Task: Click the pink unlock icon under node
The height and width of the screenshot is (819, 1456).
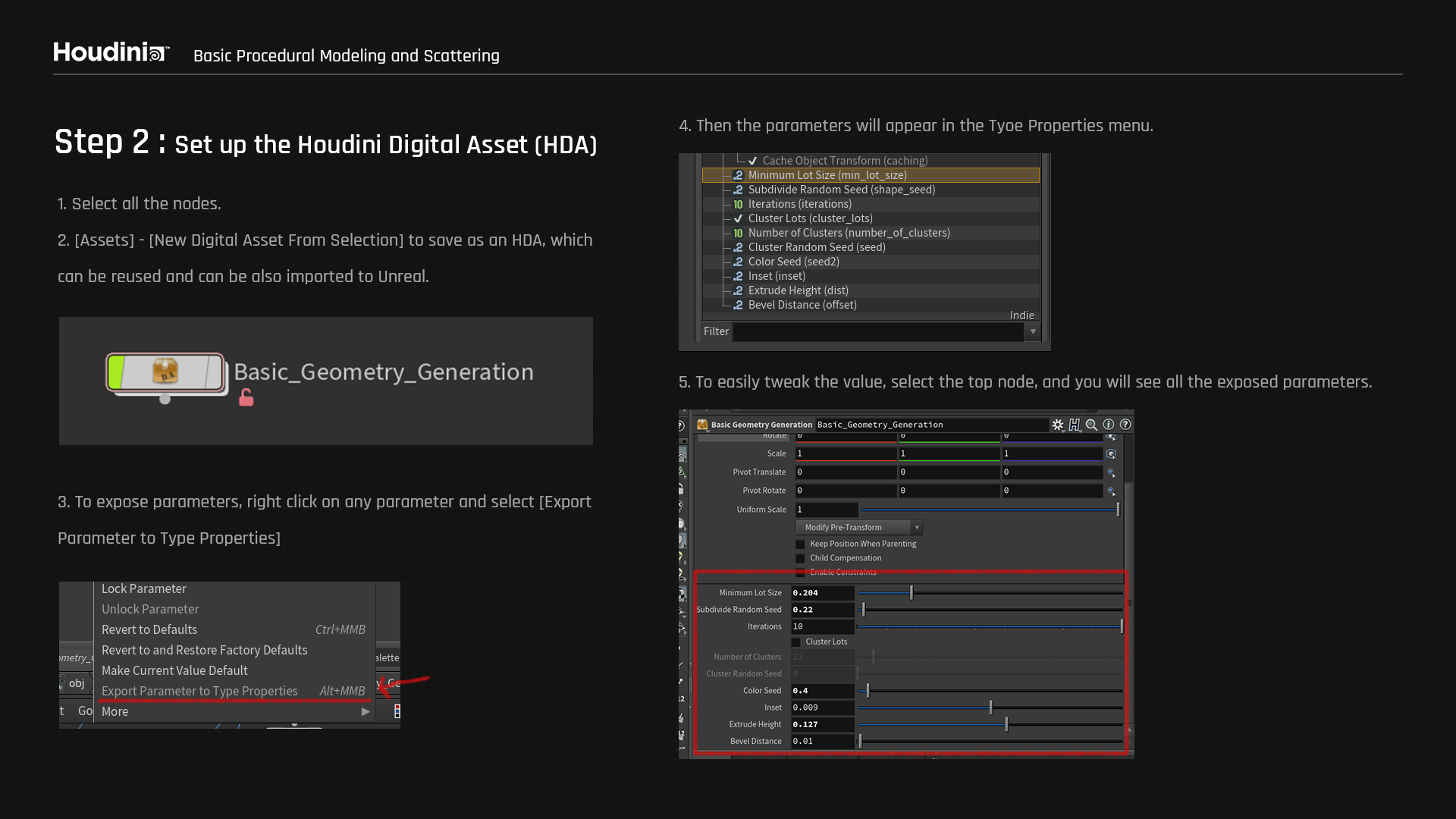Action: pyautogui.click(x=246, y=397)
